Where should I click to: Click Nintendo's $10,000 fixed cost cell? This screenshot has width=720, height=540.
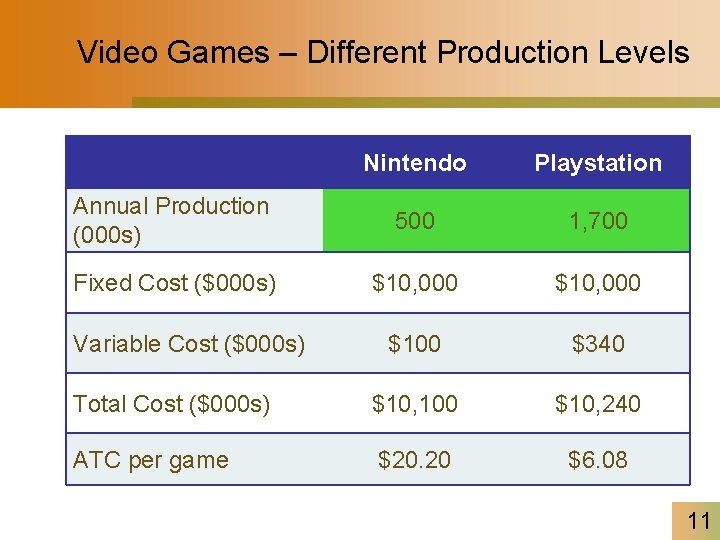415,282
